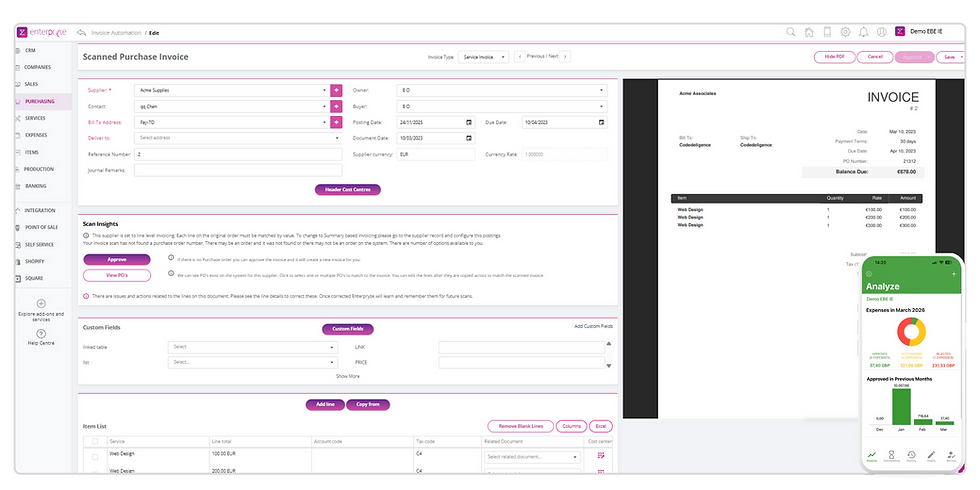Add new Bill To Address plus button
Viewport: 980px width, 490px height.
336,122
